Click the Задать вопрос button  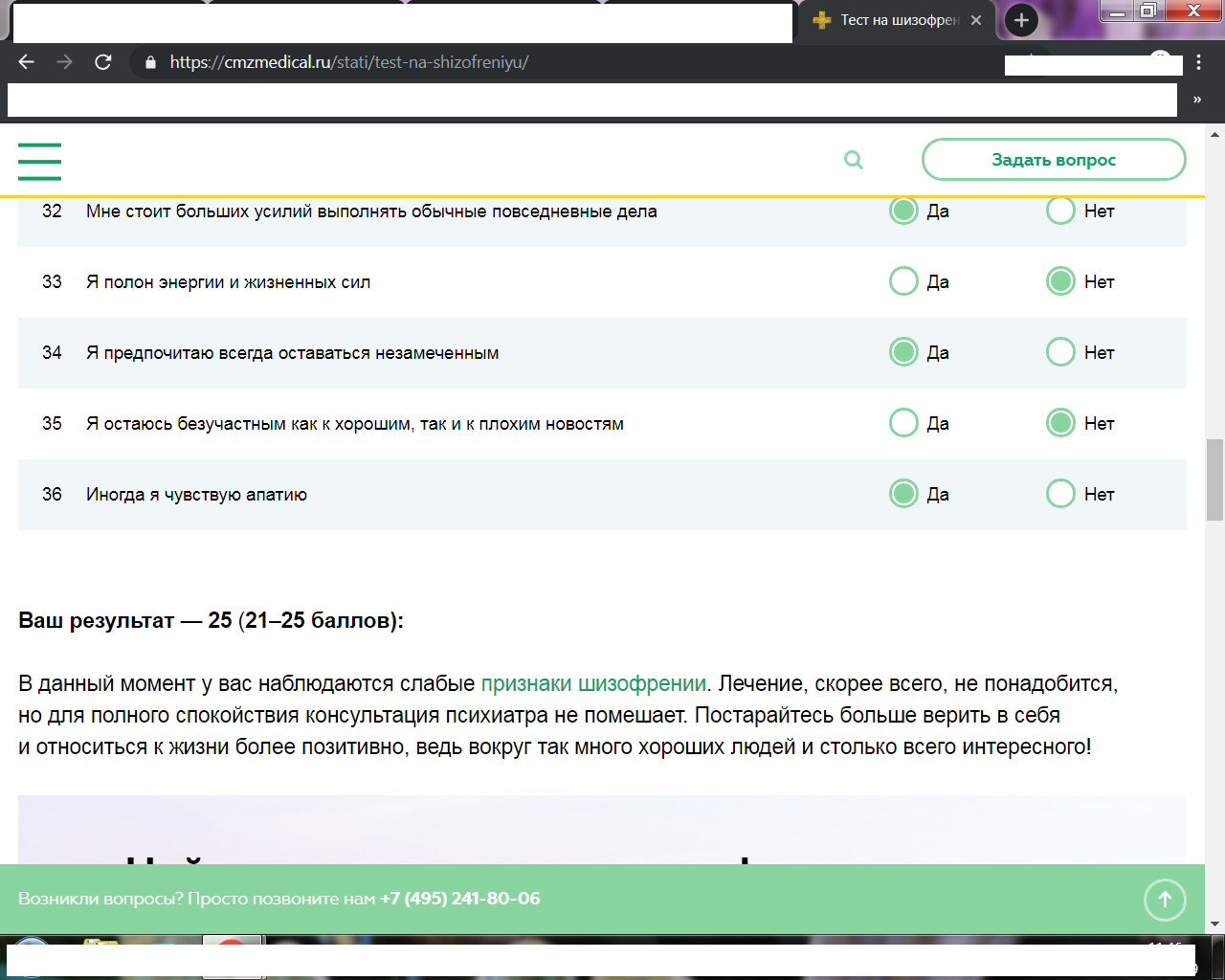(1054, 160)
